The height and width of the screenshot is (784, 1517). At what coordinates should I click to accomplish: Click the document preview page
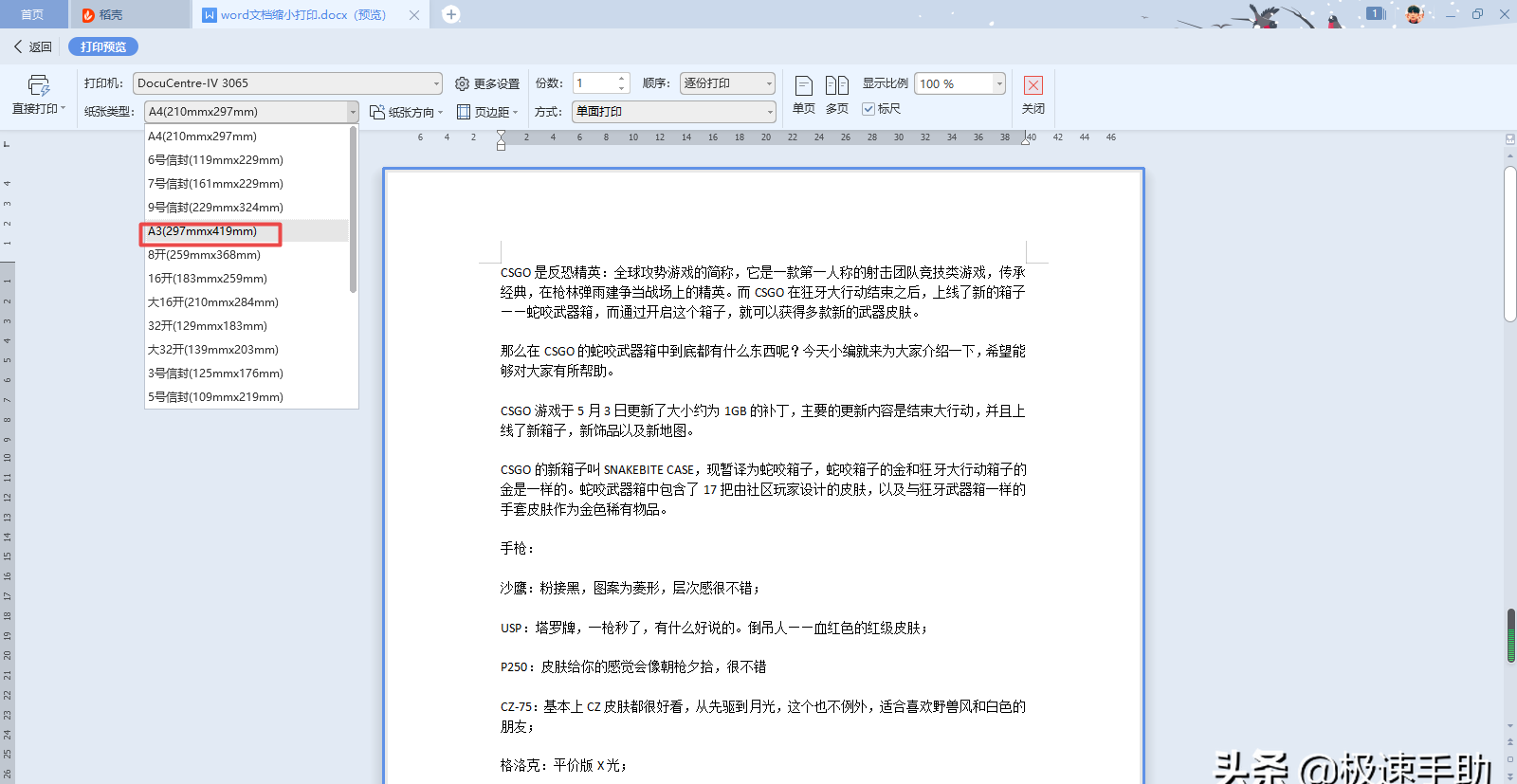(763, 476)
